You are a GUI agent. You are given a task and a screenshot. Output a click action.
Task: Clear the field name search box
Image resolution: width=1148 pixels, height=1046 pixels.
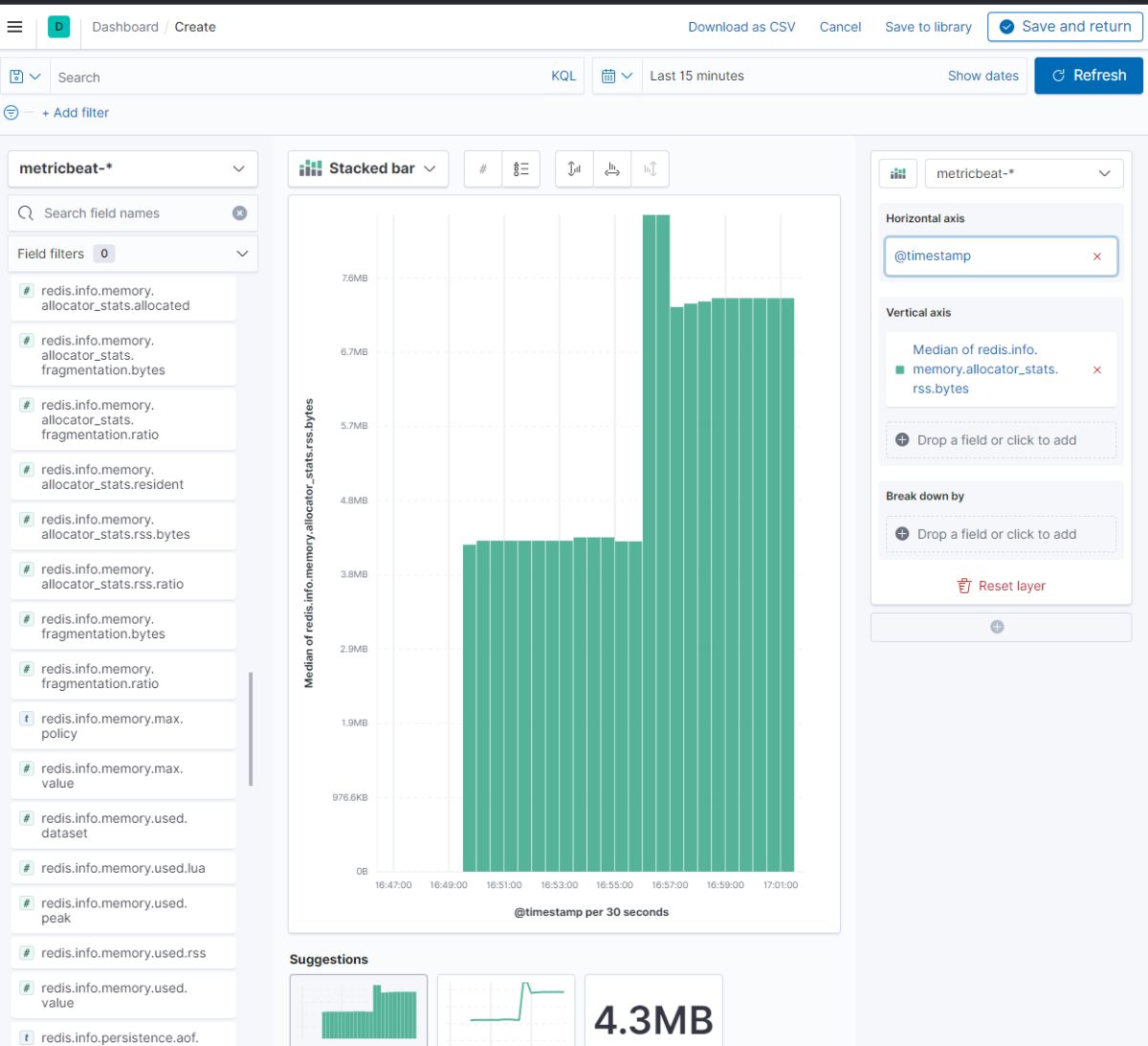click(239, 213)
